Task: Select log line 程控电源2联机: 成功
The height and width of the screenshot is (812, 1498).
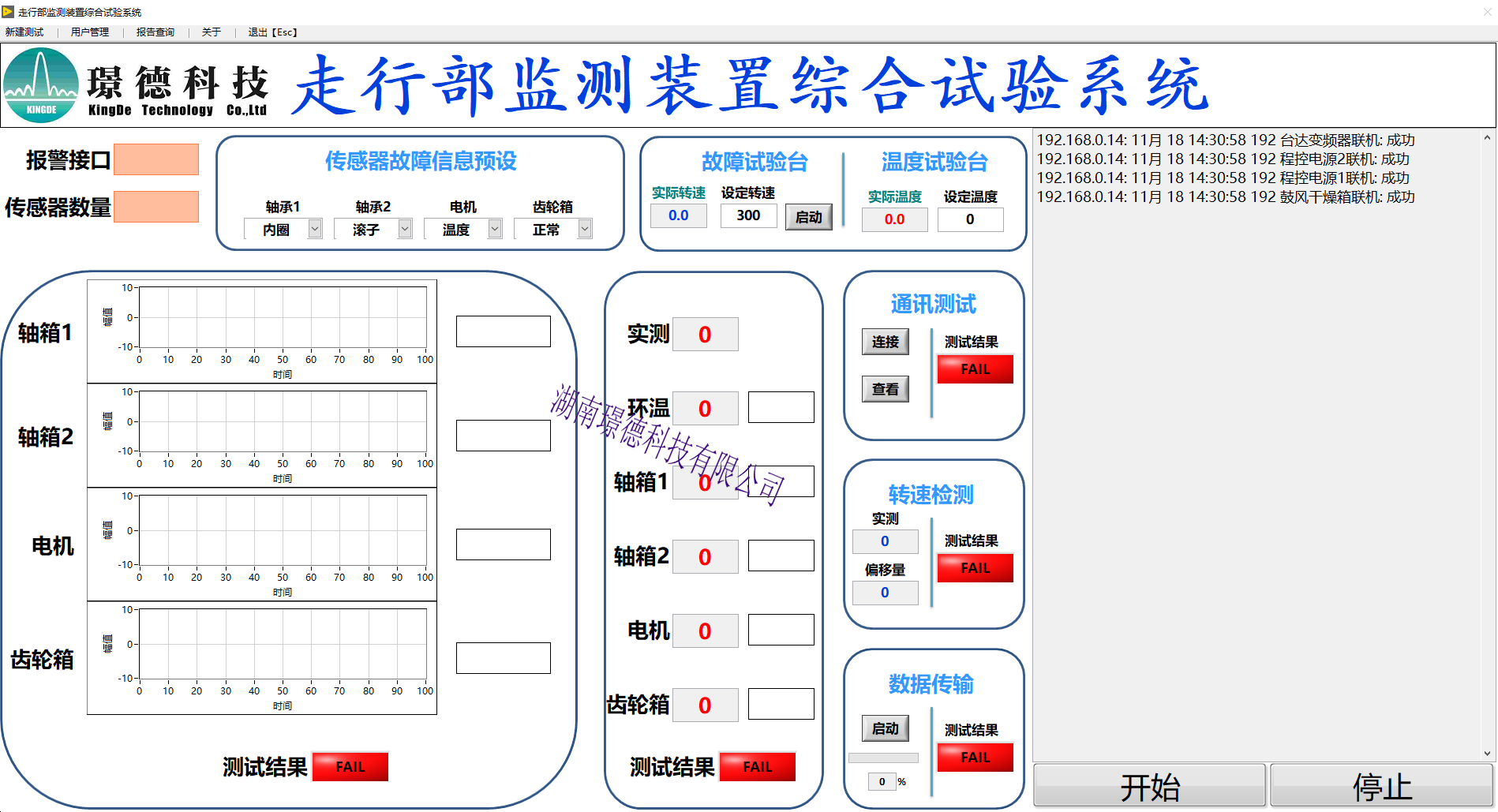Action: 1223,159
